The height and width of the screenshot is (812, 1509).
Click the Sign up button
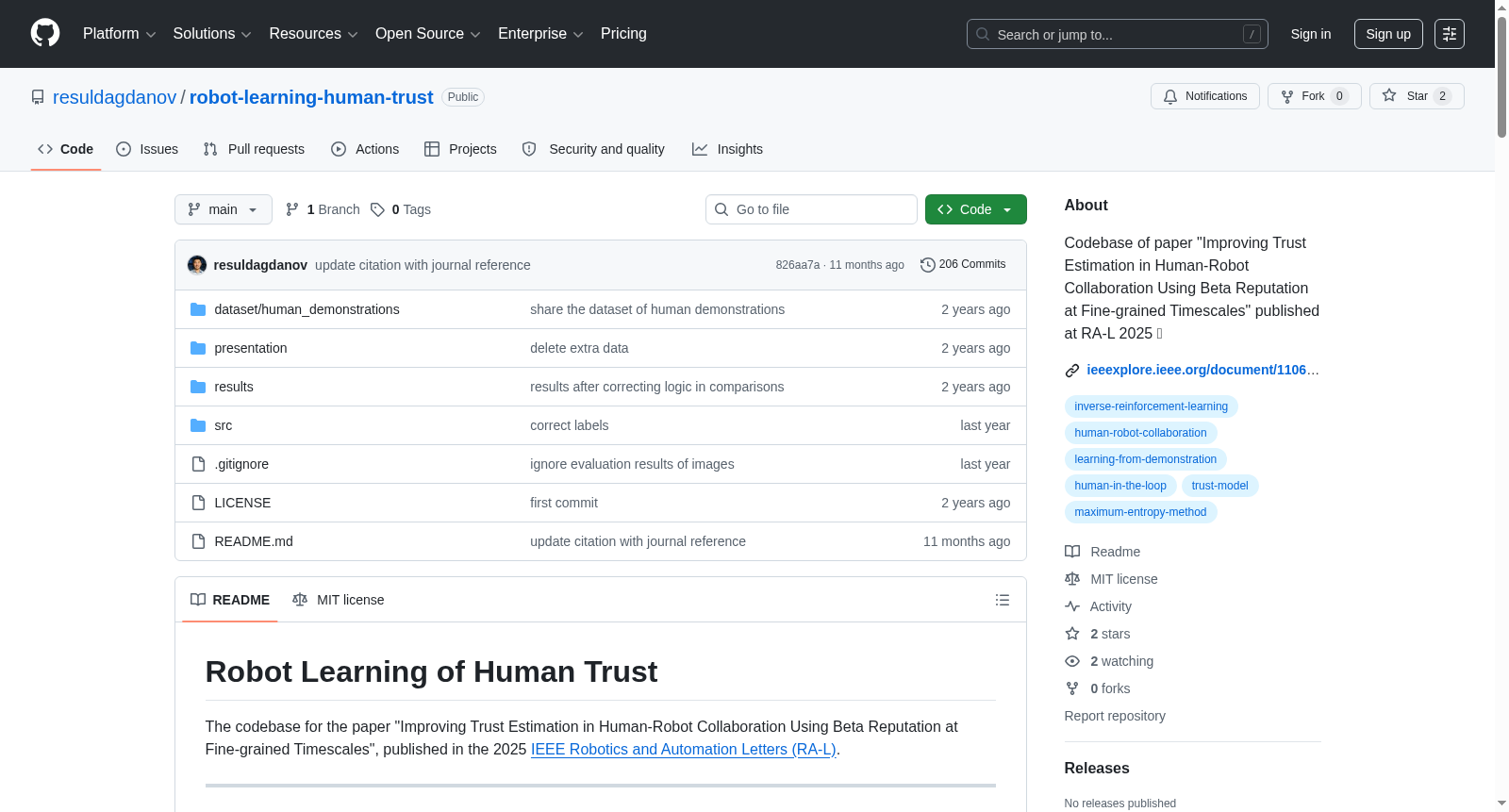click(x=1388, y=34)
